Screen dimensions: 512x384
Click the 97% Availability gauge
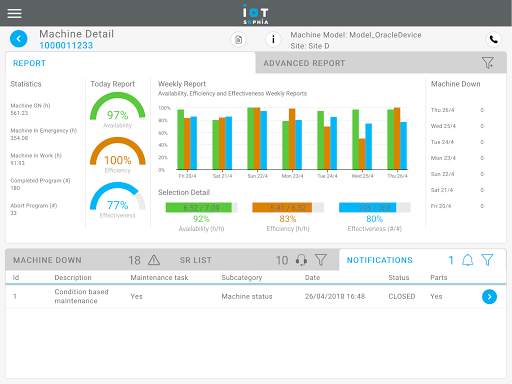tap(118, 110)
